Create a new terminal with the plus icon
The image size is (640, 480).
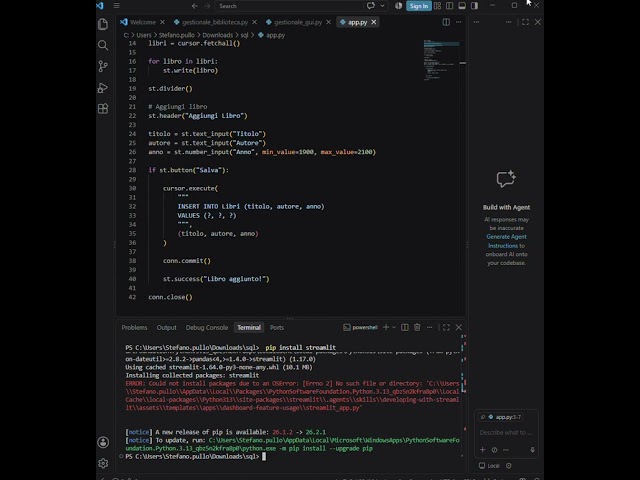point(386,327)
